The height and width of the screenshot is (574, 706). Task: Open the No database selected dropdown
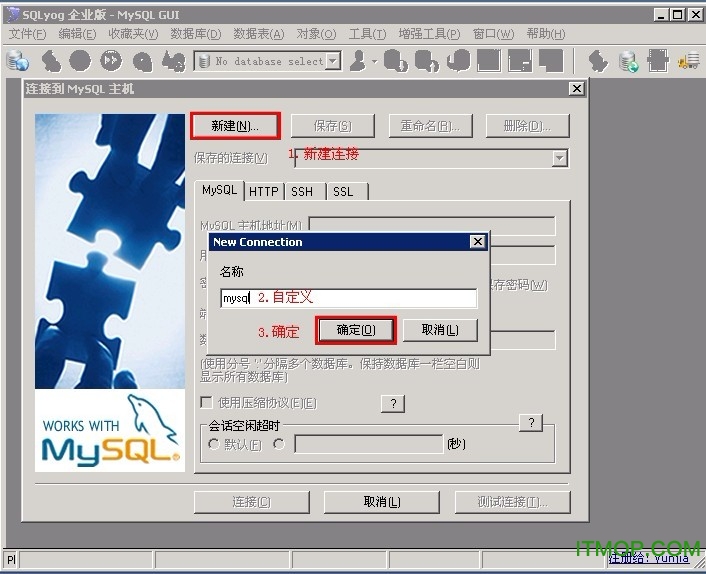click(x=333, y=61)
